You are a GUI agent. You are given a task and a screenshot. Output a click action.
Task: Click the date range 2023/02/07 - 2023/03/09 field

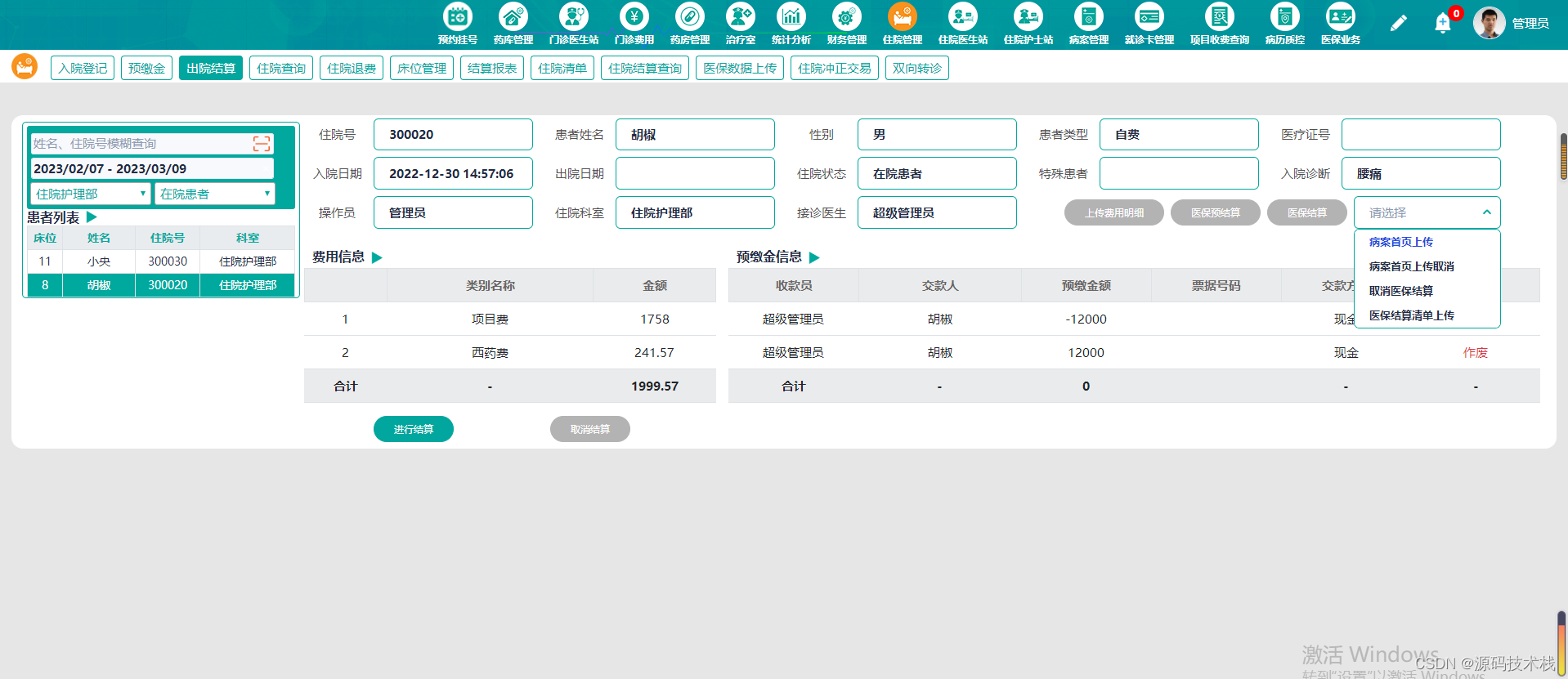[152, 168]
